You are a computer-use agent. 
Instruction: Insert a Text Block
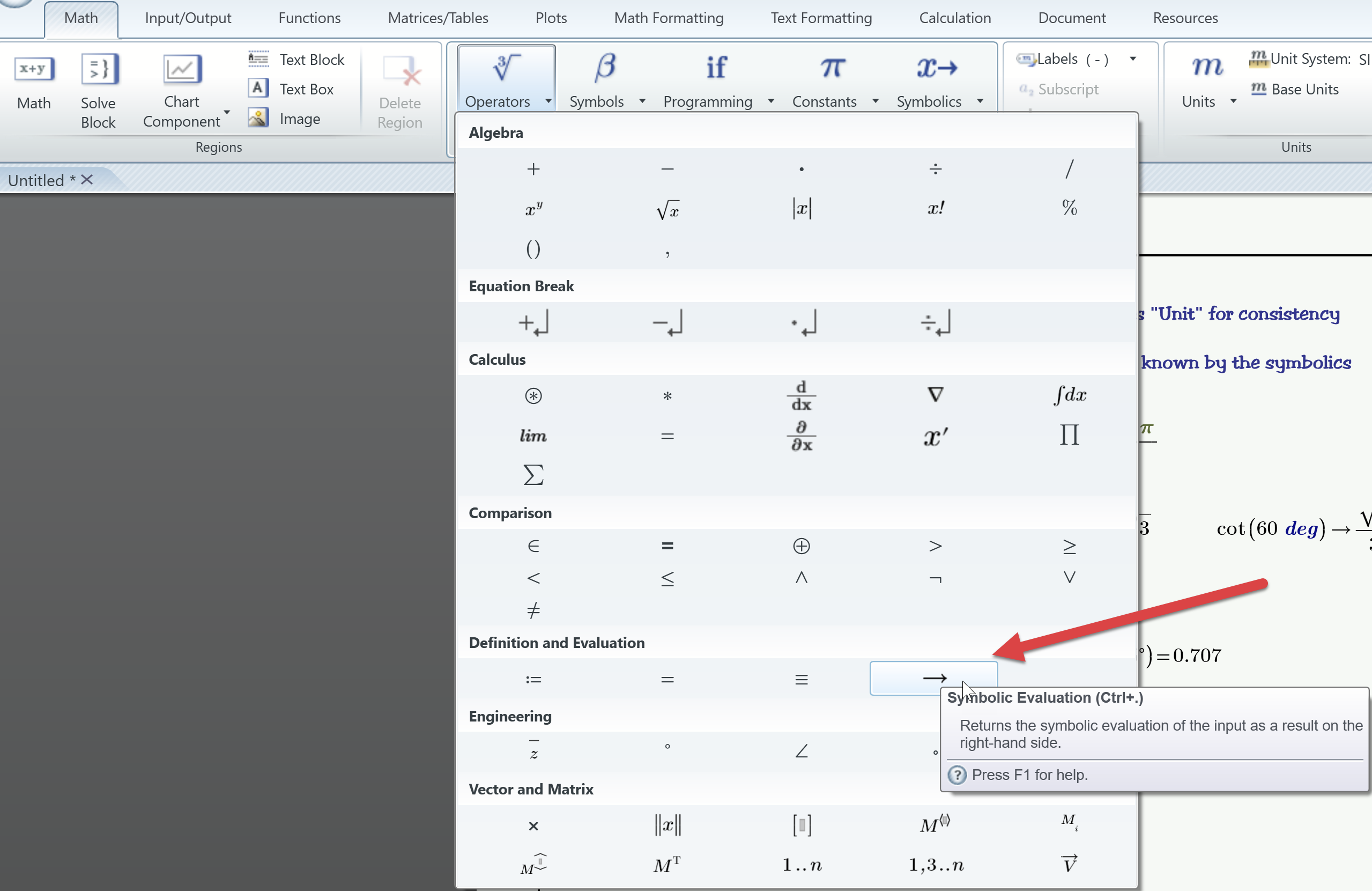296,60
